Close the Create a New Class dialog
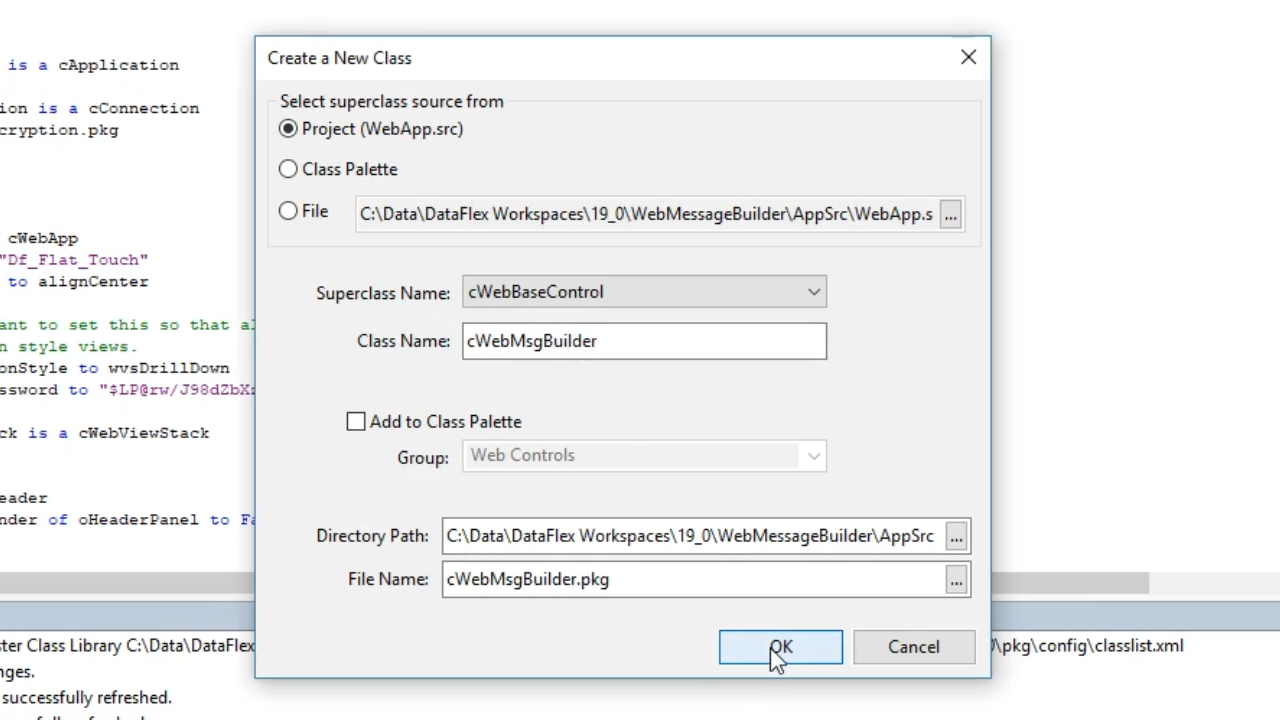Image resolution: width=1280 pixels, height=720 pixels. [x=968, y=58]
